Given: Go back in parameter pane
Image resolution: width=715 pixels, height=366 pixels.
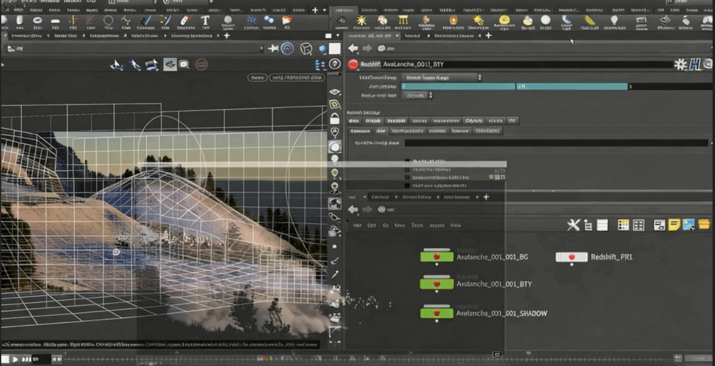Looking at the screenshot, I should point(353,48).
